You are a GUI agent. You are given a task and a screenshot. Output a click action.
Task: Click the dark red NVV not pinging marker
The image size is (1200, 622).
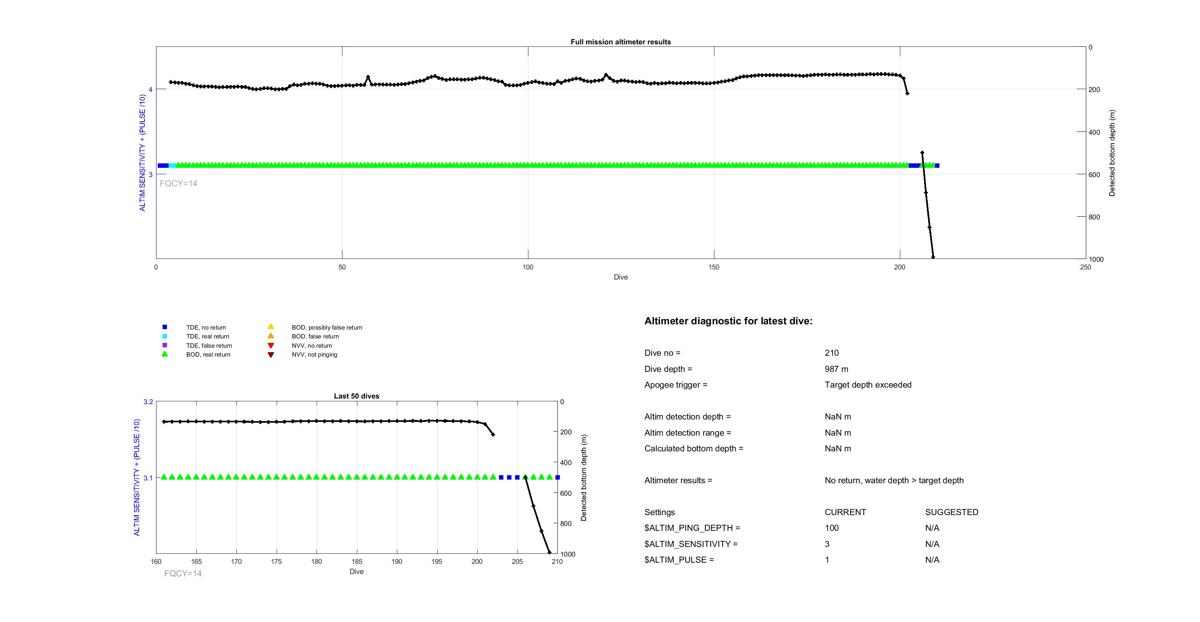(x=271, y=354)
